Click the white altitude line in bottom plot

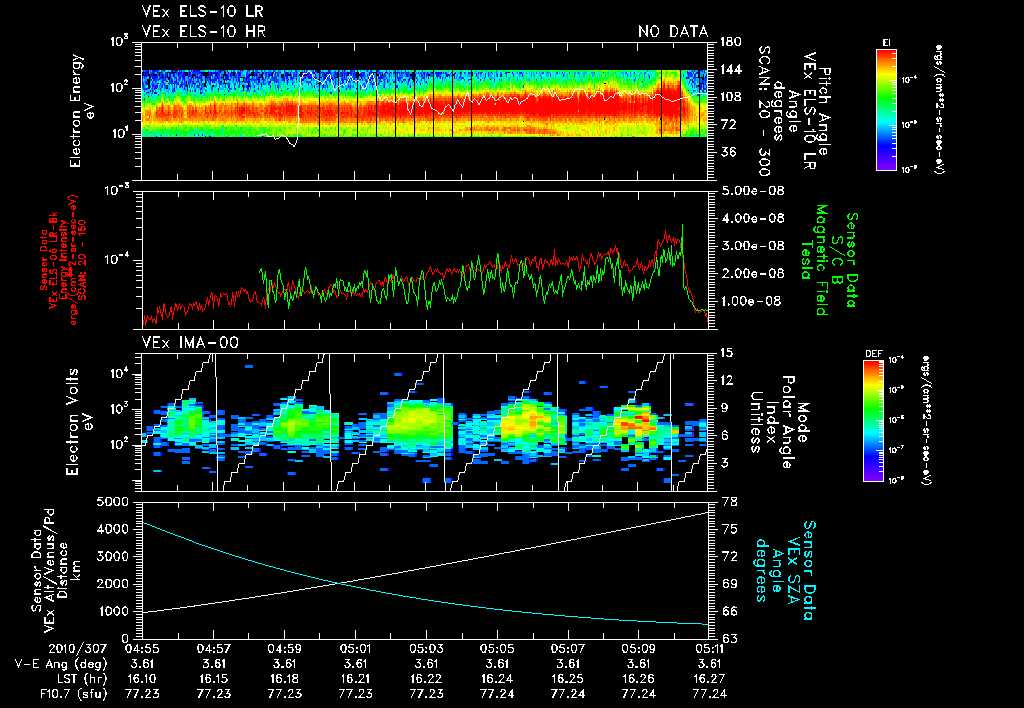tap(496, 556)
